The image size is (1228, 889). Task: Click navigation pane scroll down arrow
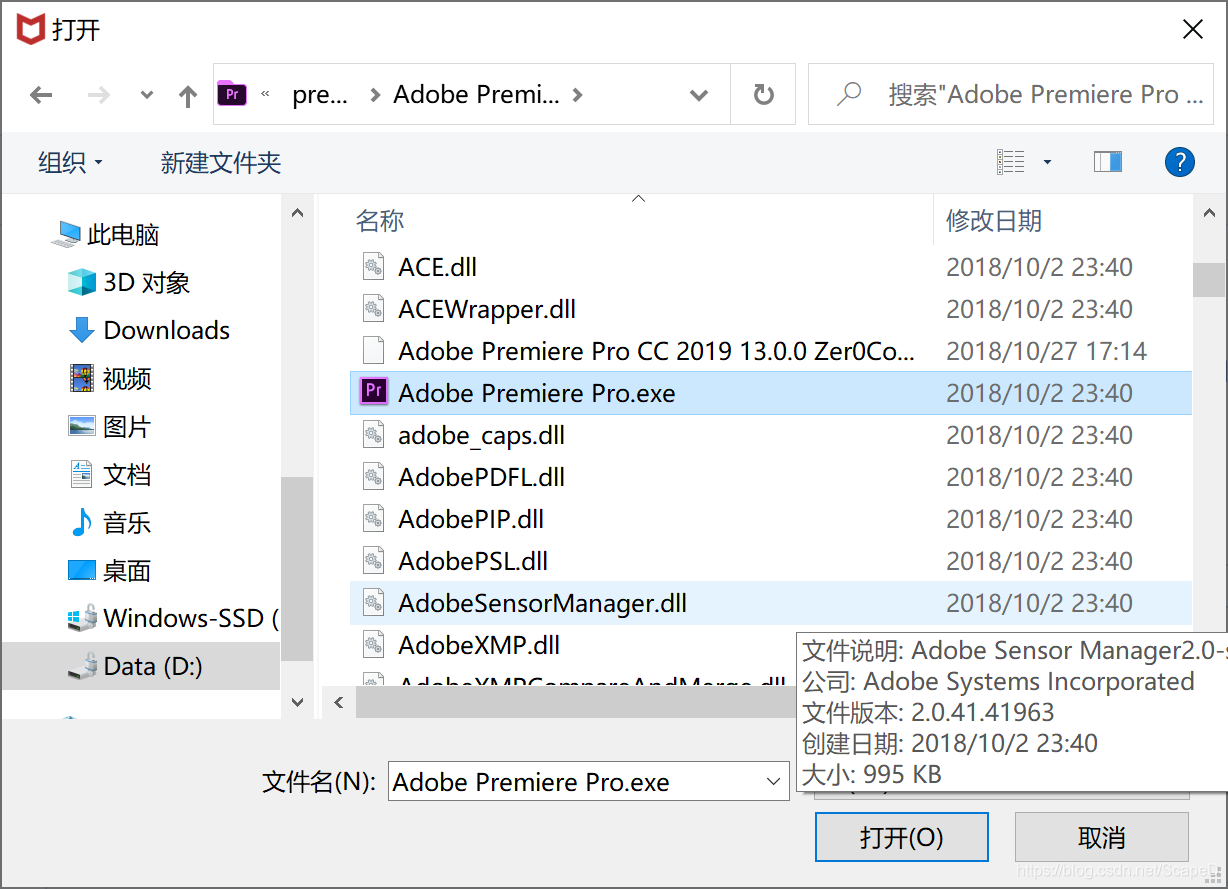[297, 702]
